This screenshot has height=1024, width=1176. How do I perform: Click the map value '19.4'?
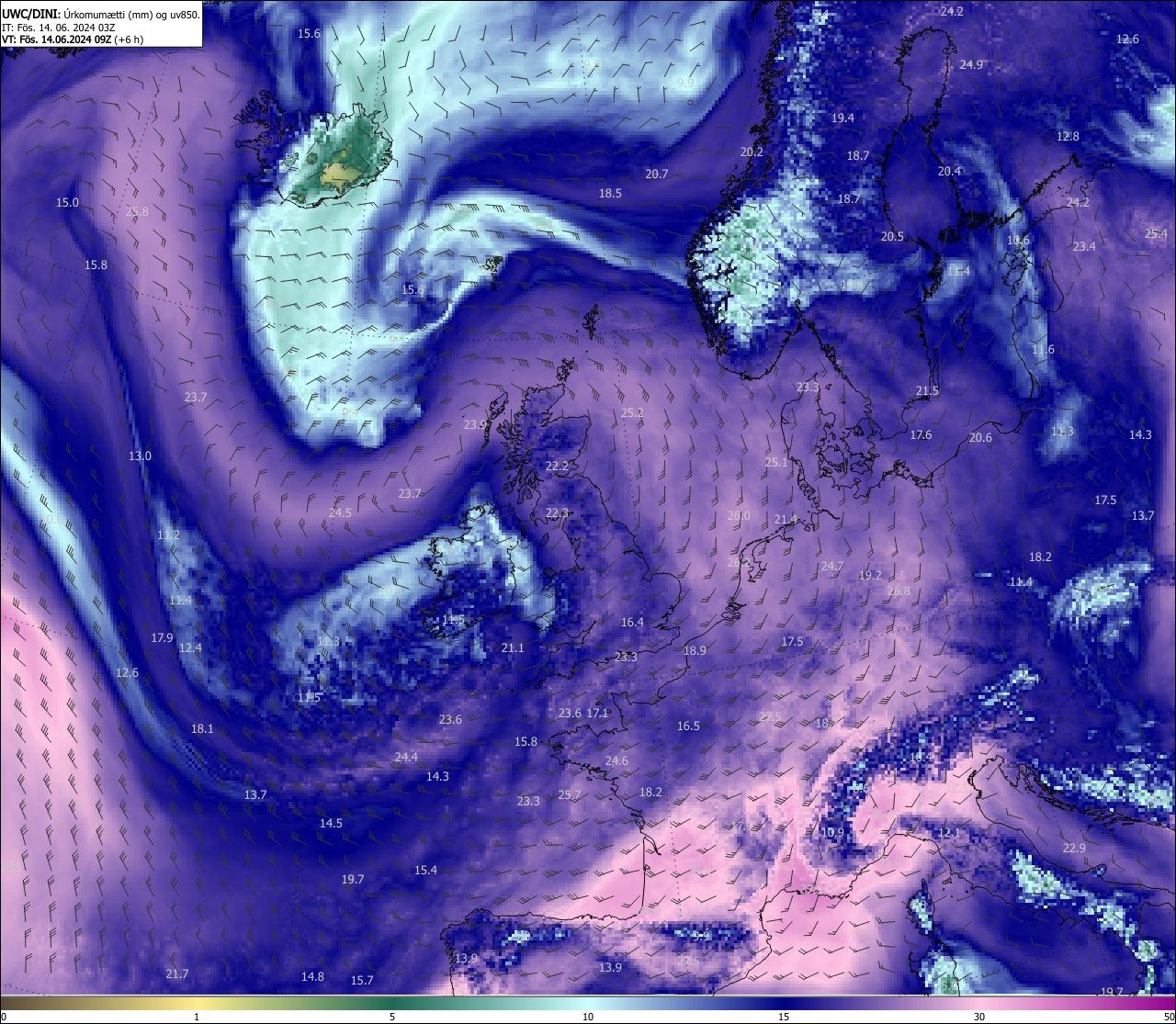[x=842, y=118]
